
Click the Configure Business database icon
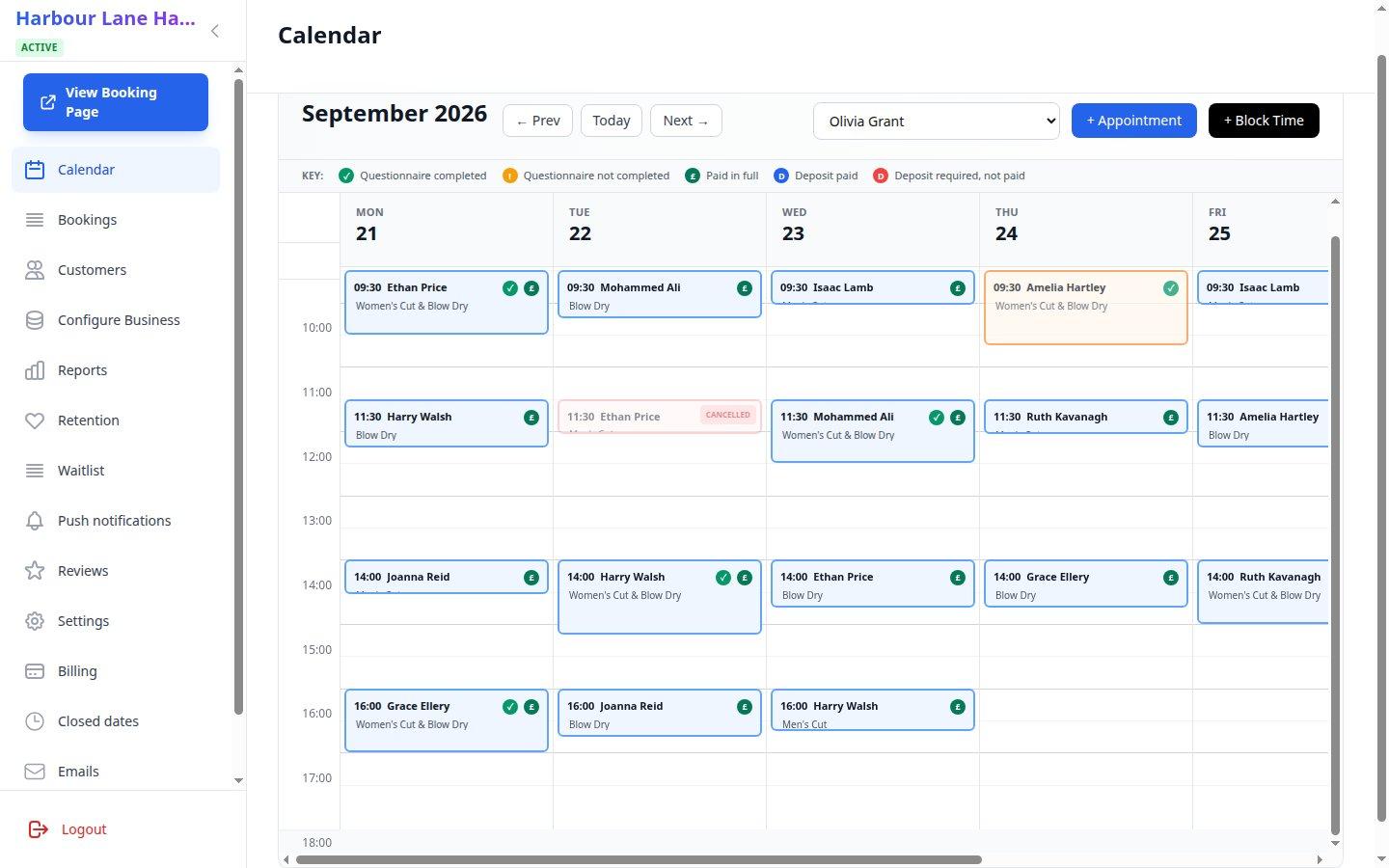pos(35,320)
